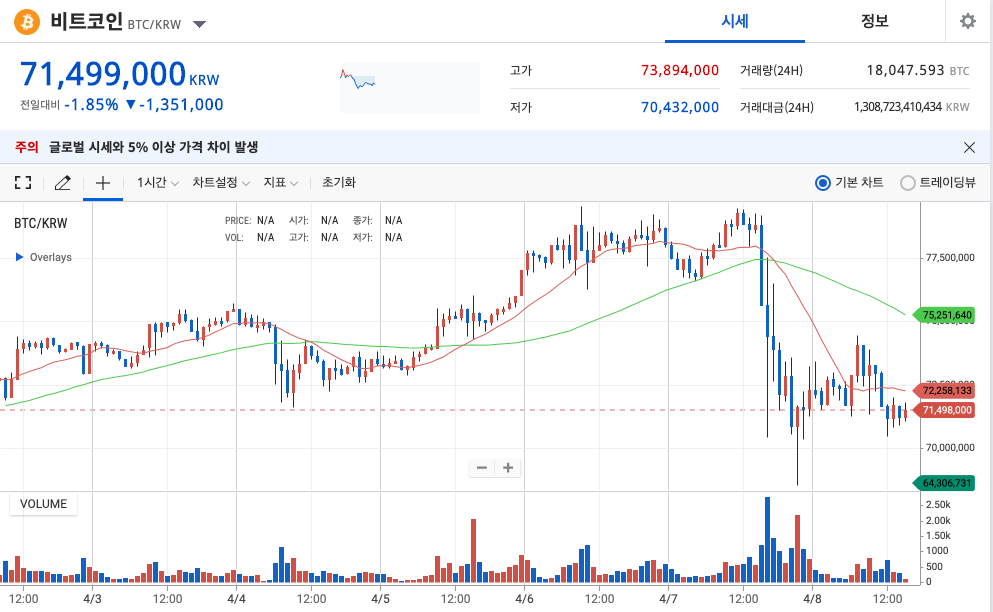Screen dimensions: 993x612
Task: Click the BTC/KRW chart label
Action: (x=41, y=223)
